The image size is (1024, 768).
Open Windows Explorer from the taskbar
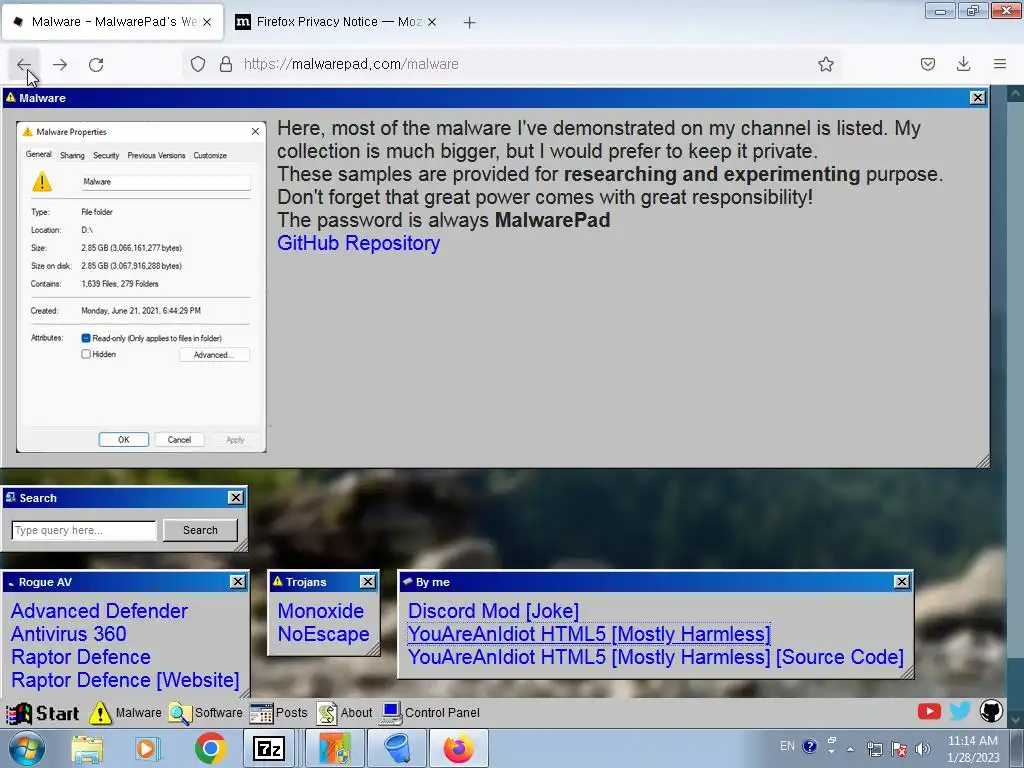(87, 748)
